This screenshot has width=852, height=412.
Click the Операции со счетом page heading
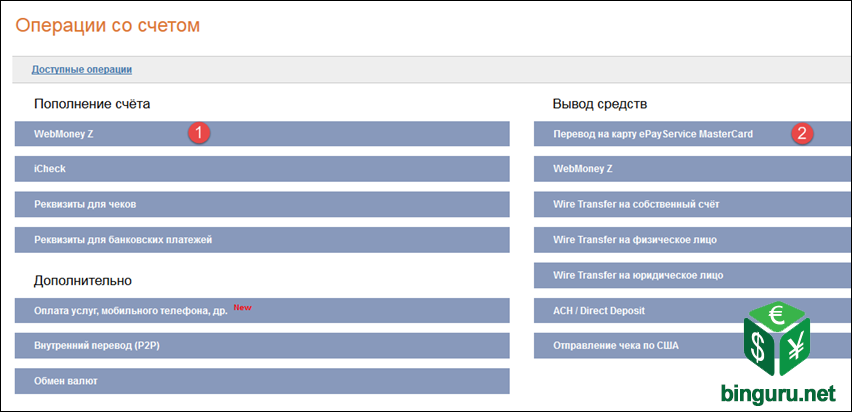[108, 25]
